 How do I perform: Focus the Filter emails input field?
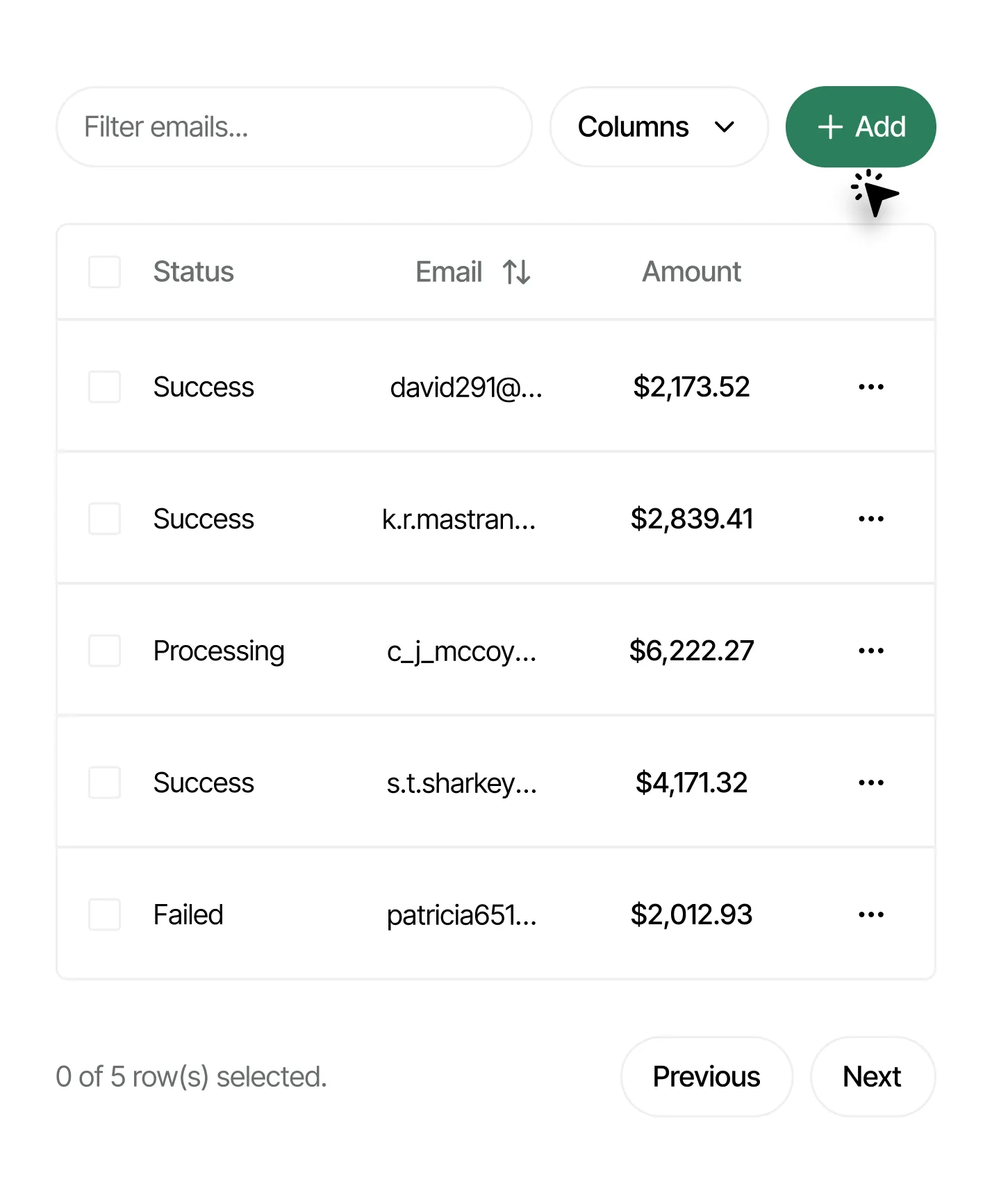[294, 127]
